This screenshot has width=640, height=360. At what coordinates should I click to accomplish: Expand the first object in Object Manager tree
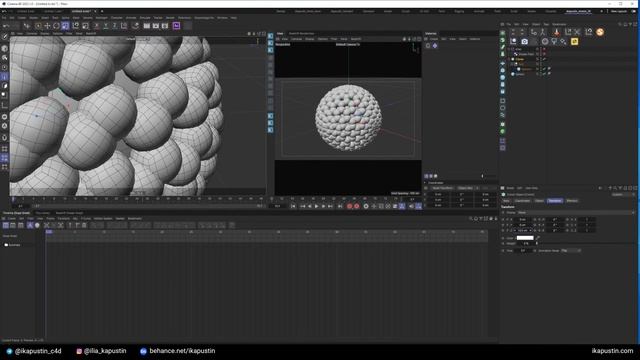coord(509,49)
